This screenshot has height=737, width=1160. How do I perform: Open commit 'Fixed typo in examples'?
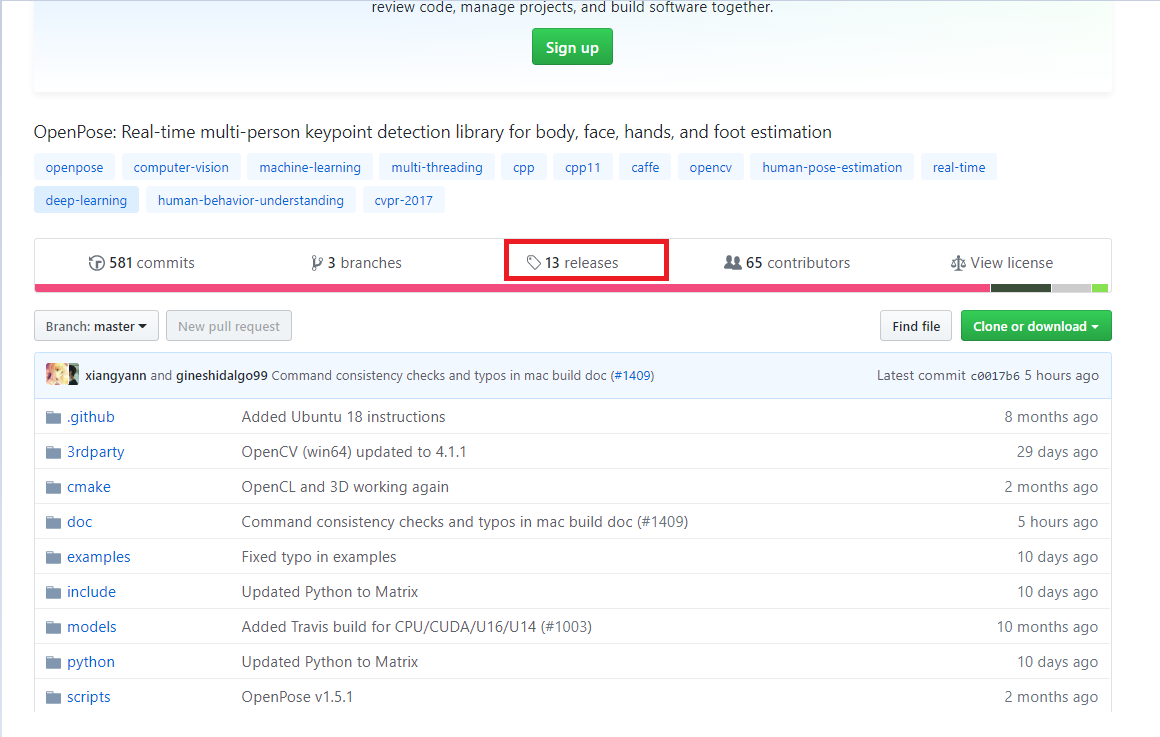[319, 556]
